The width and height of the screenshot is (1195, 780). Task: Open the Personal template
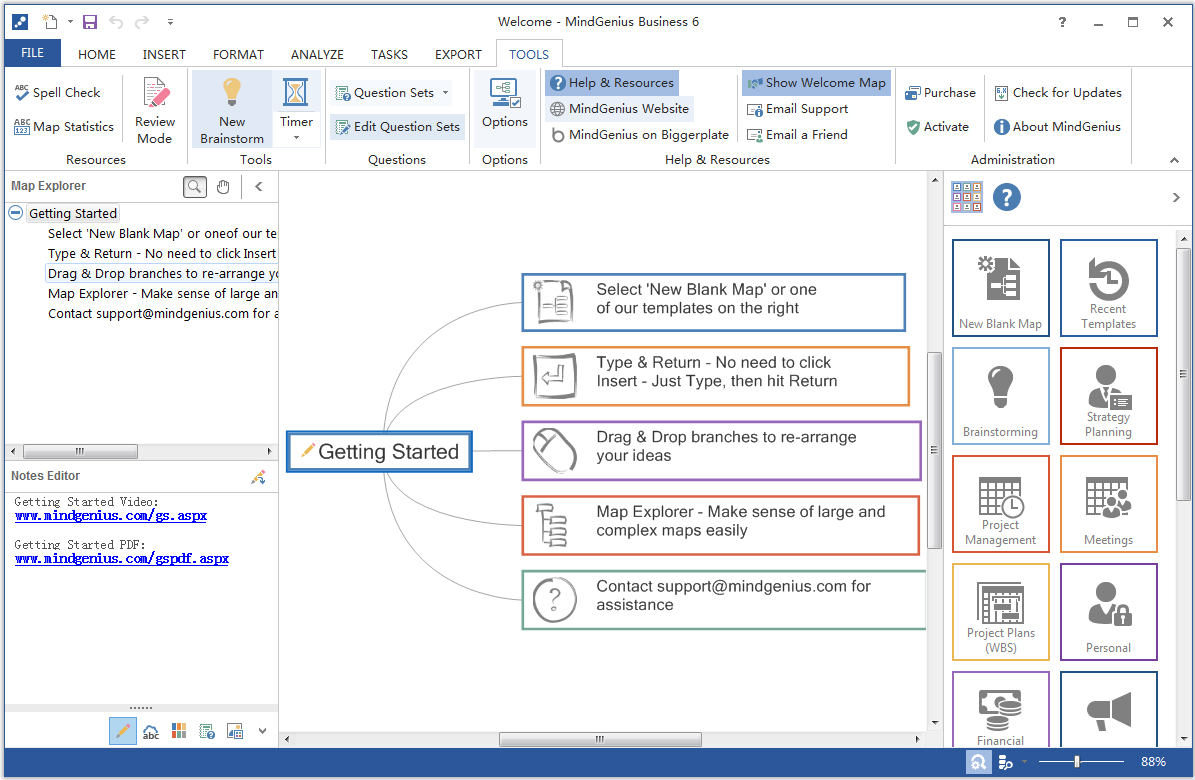1108,611
